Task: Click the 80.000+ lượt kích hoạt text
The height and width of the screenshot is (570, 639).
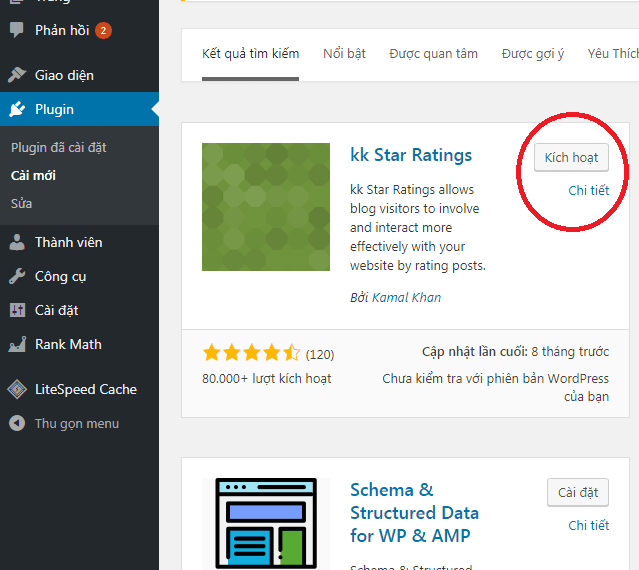Action: pyautogui.click(x=267, y=379)
